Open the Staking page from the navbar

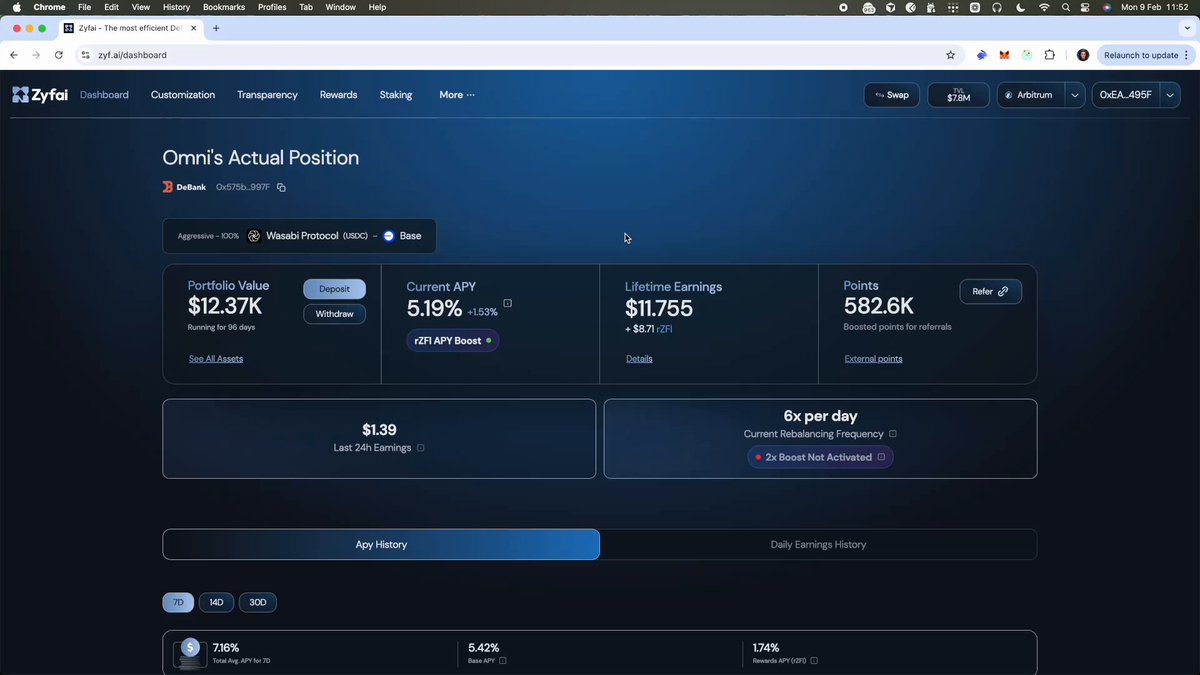click(x=395, y=94)
